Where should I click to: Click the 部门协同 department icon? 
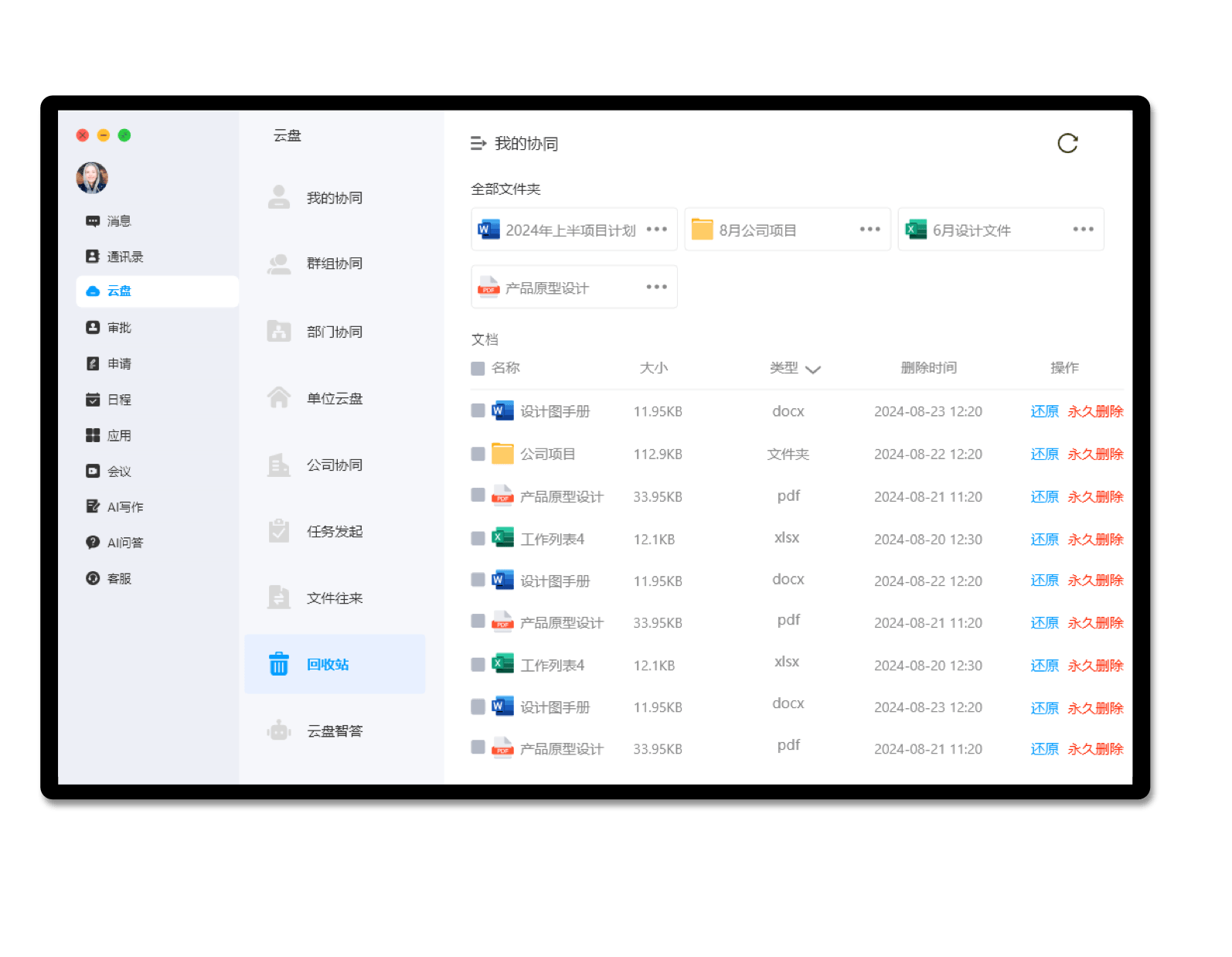(x=279, y=331)
